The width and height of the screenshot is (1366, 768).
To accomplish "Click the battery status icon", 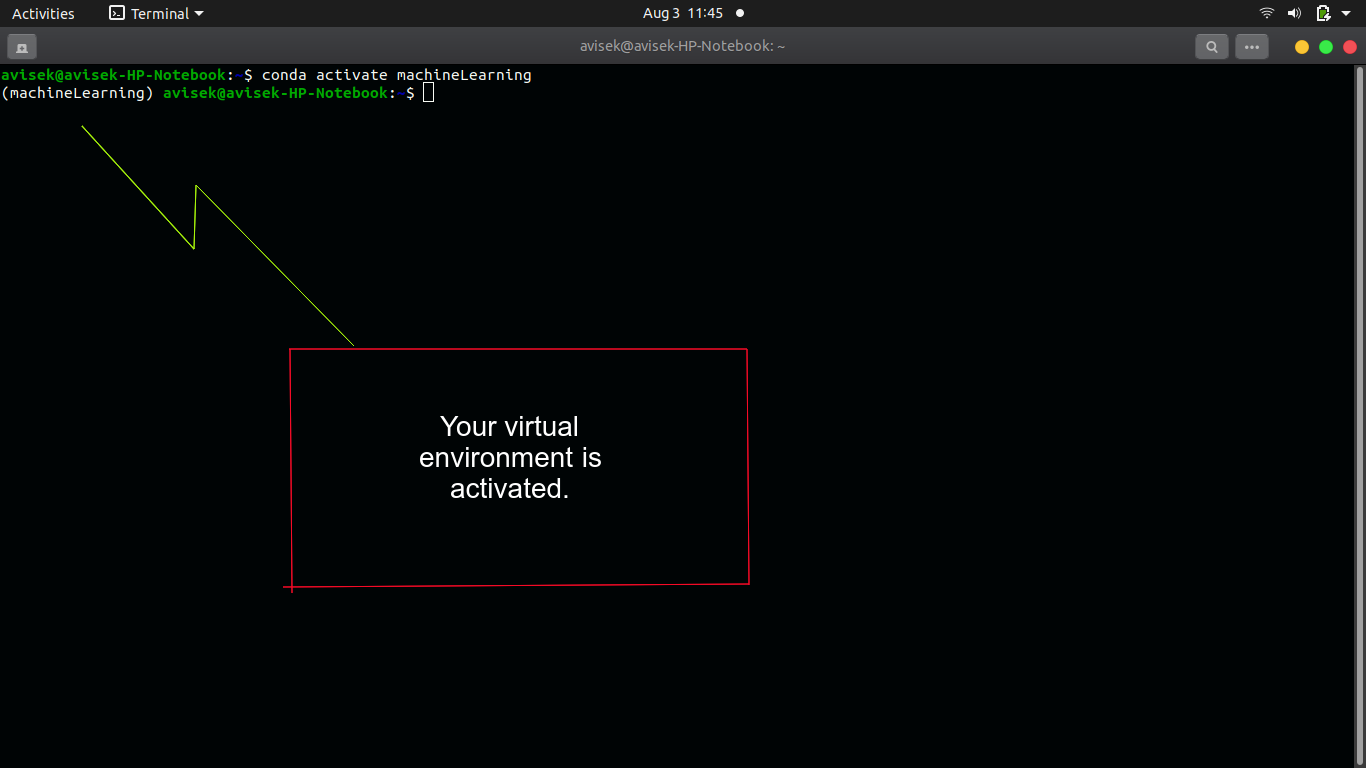I will point(1323,13).
